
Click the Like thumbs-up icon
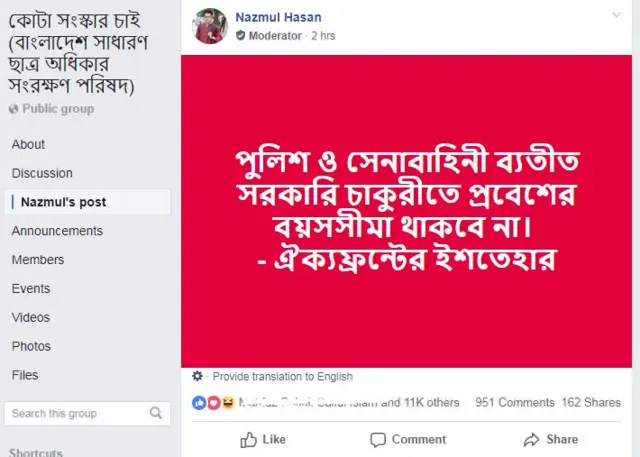tap(249, 440)
